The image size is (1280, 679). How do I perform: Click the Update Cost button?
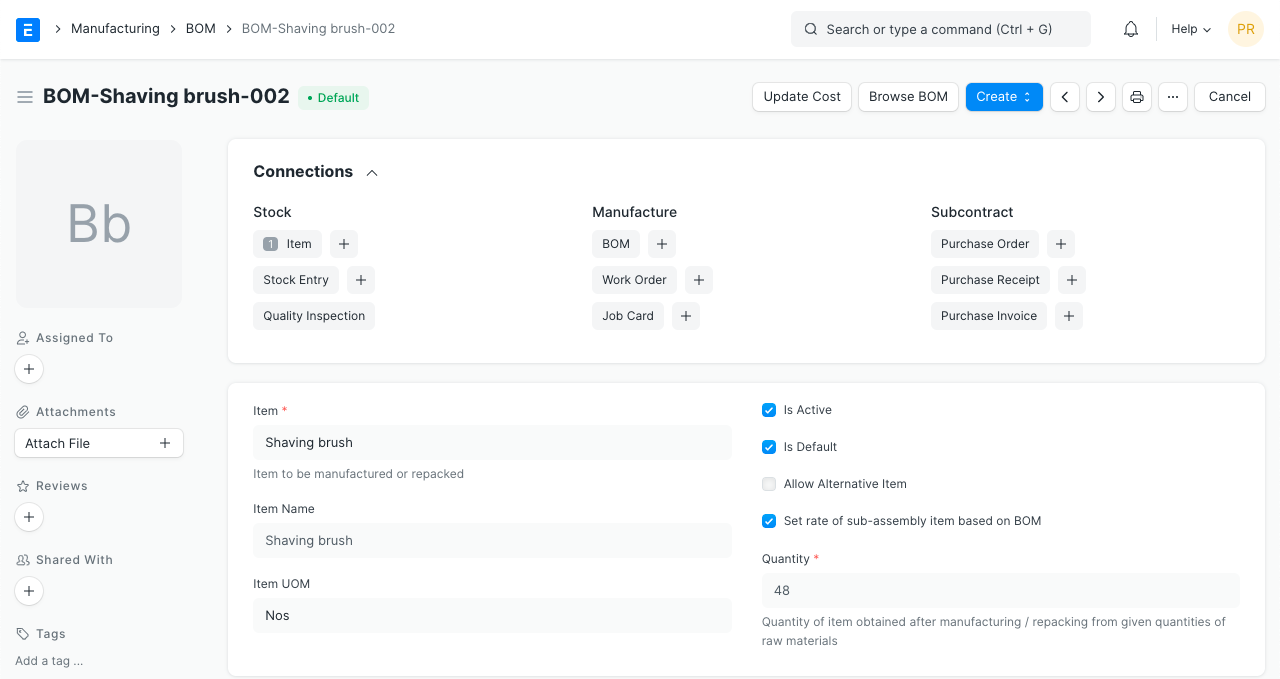pyautogui.click(x=802, y=97)
